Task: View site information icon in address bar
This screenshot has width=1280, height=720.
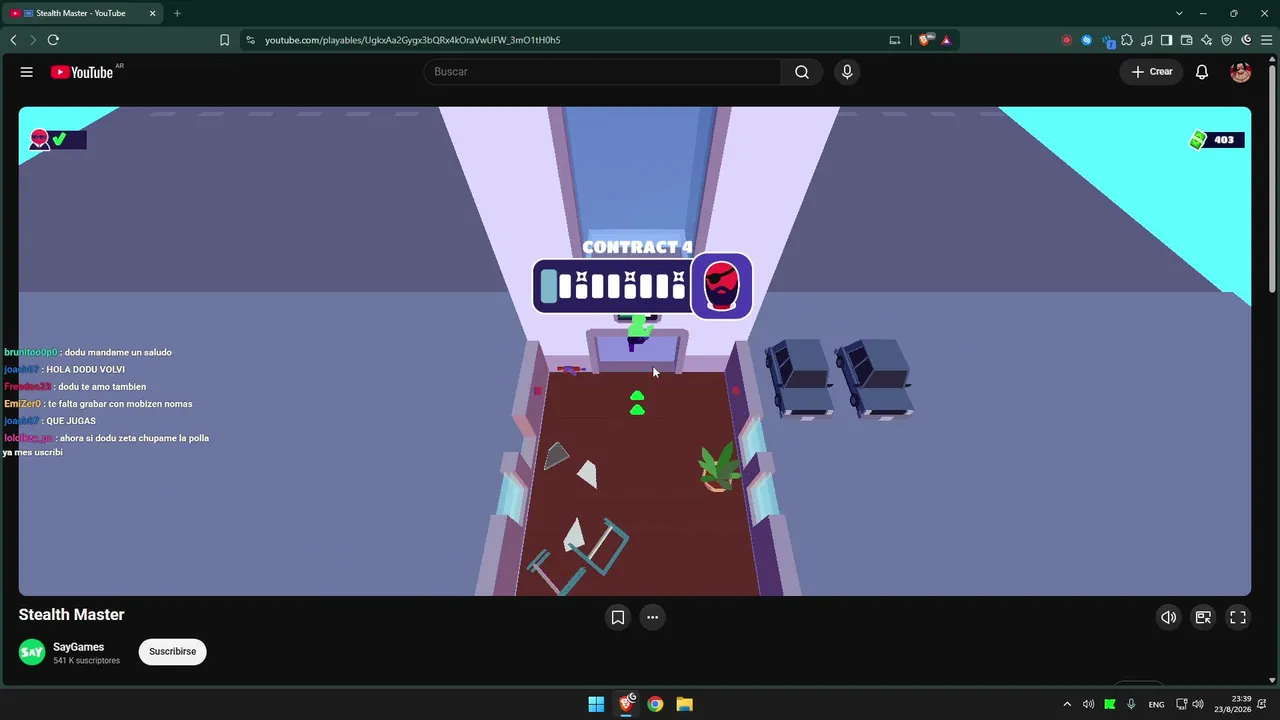Action: (x=249, y=40)
